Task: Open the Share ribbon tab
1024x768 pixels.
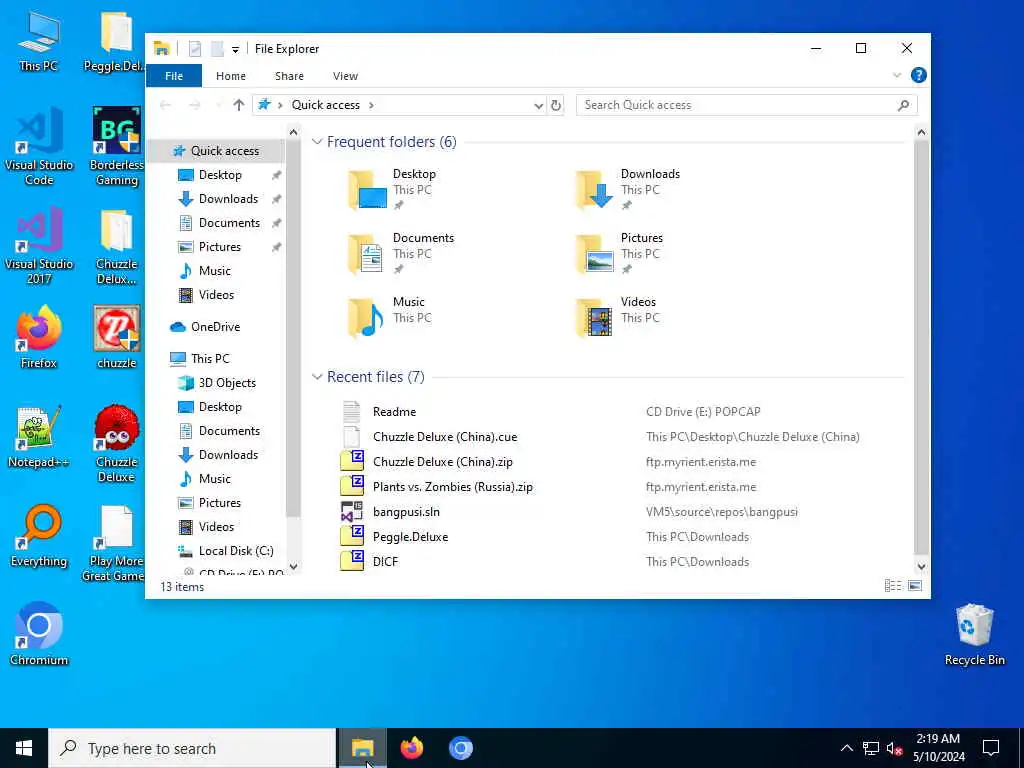Action: tap(289, 76)
